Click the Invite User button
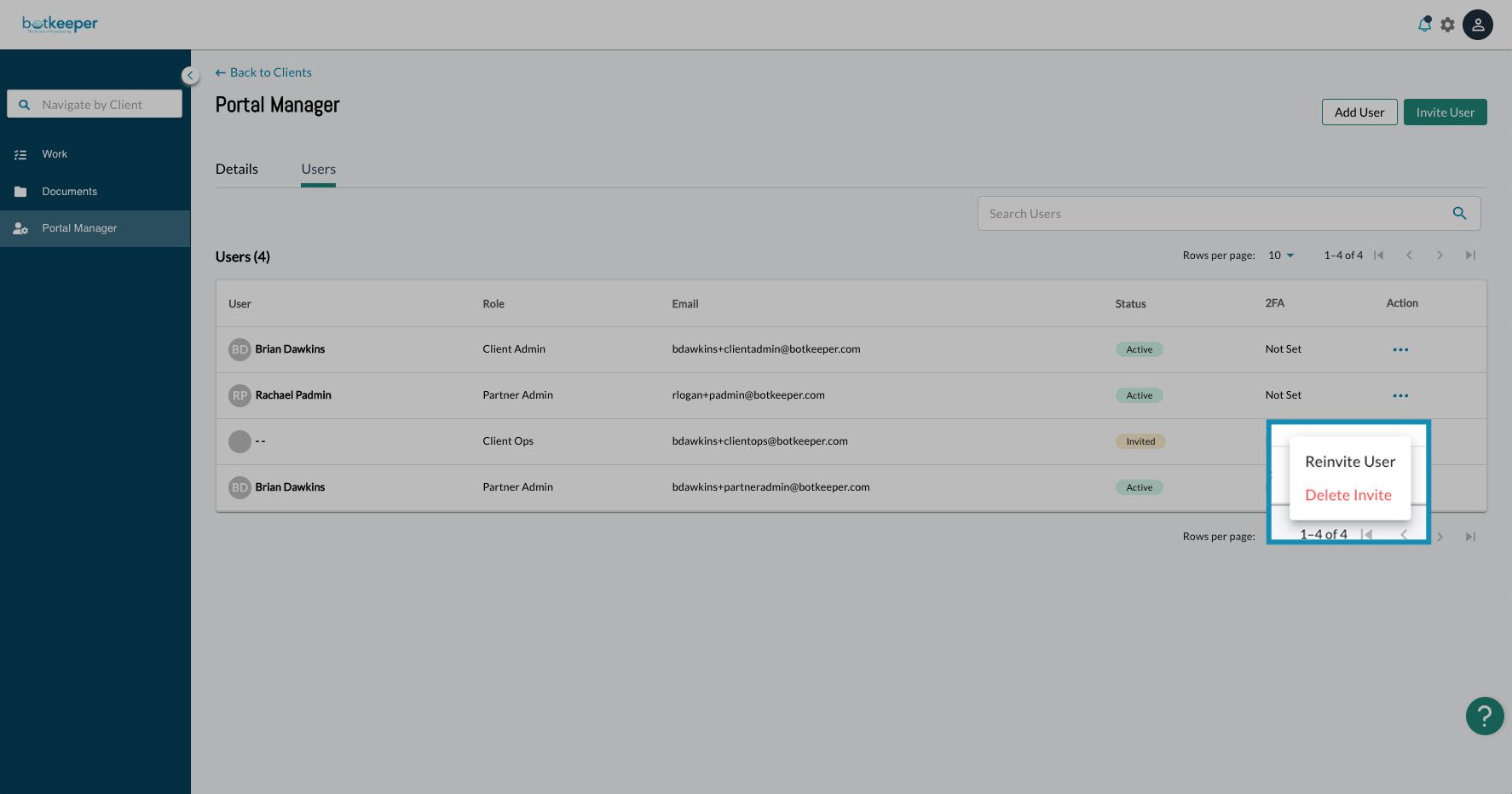The image size is (1512, 794). (x=1445, y=112)
